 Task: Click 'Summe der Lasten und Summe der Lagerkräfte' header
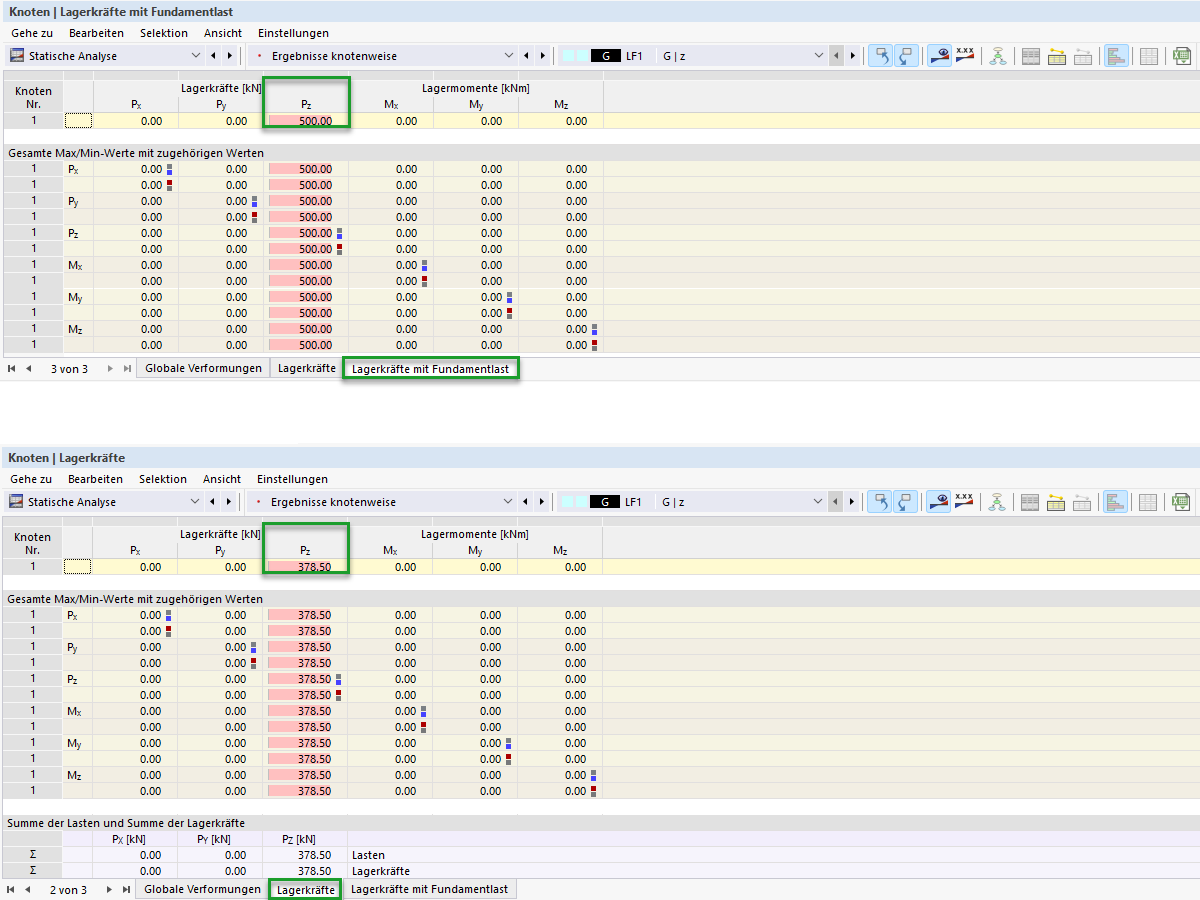(126, 823)
